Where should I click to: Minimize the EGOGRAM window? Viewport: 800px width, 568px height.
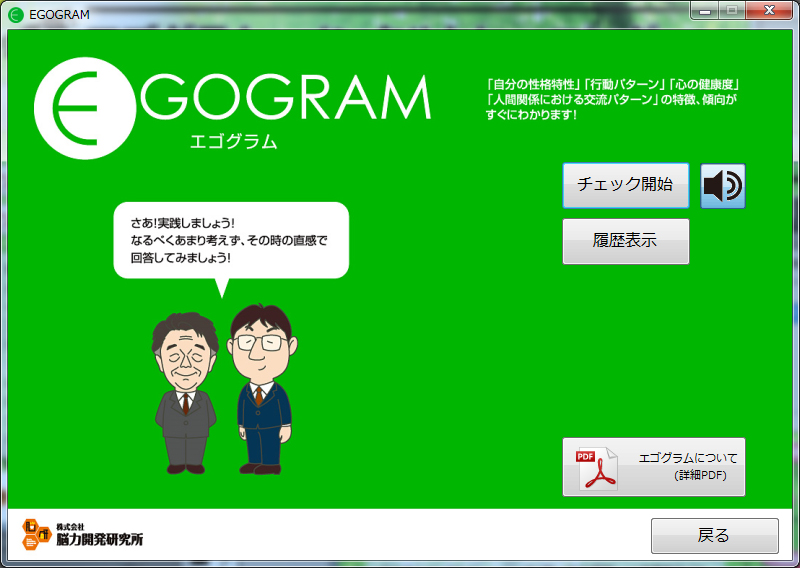tap(705, 10)
